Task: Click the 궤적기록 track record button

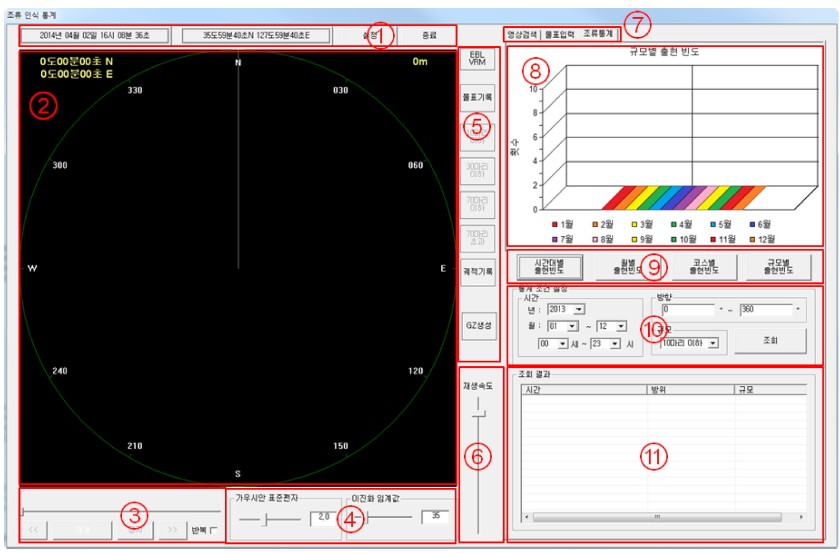Action: tap(477, 272)
